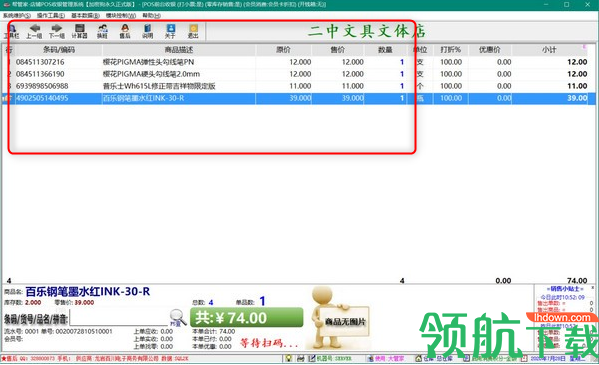Go to previous group with 上一组 arrow
Viewport: 599px width, 365px height.
click(x=34, y=31)
